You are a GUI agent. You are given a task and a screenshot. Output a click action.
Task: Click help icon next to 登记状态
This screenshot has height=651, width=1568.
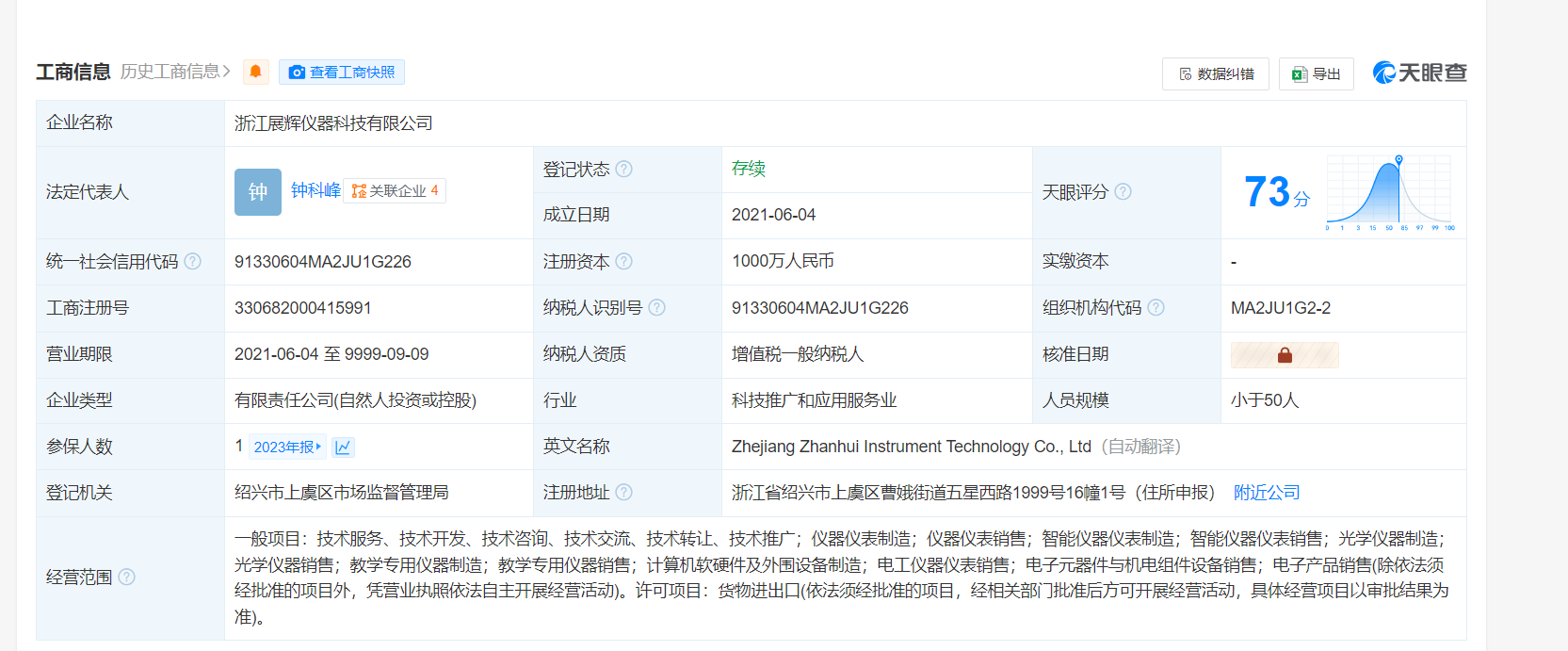point(623,169)
